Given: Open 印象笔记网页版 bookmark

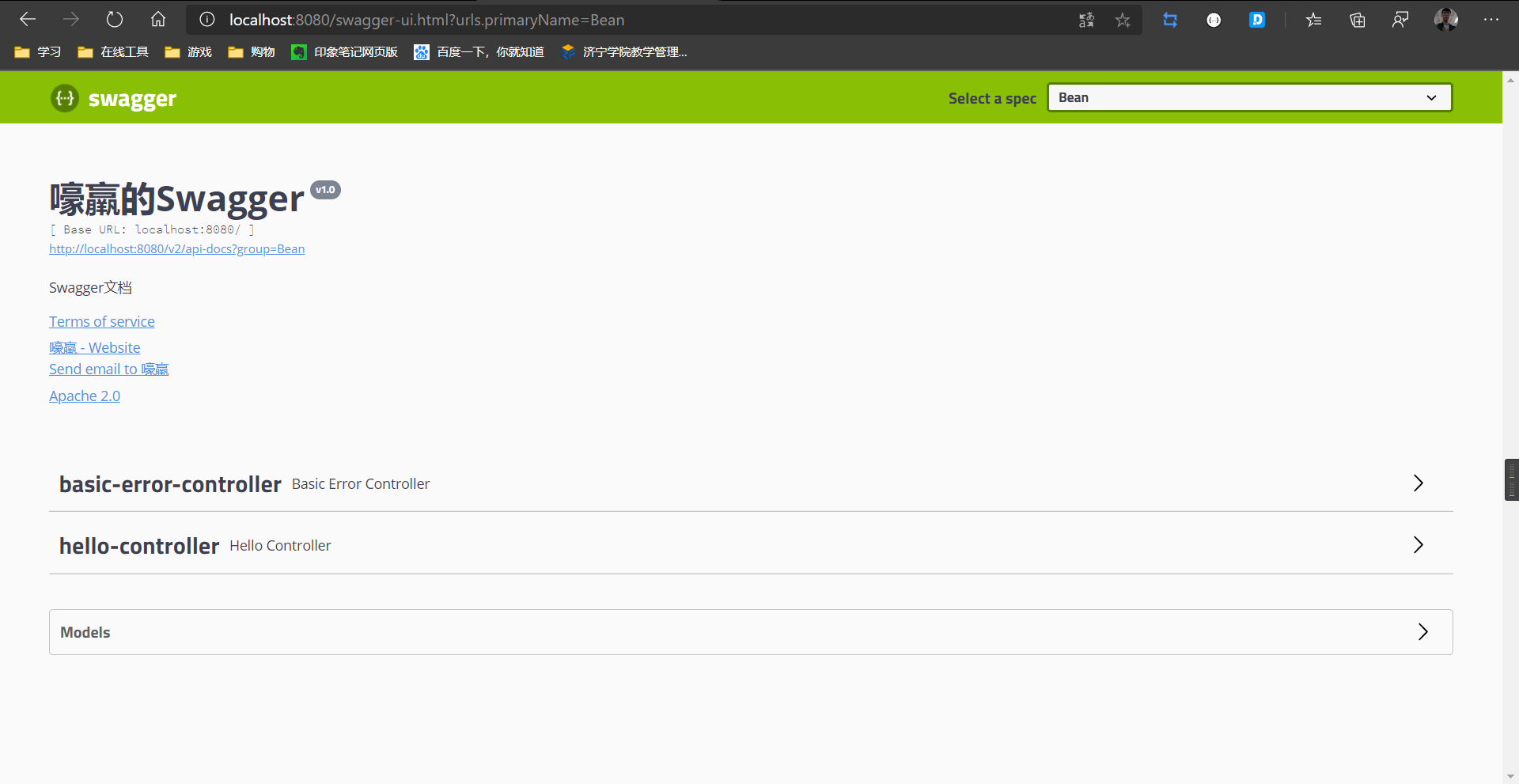Looking at the screenshot, I should coord(344,52).
